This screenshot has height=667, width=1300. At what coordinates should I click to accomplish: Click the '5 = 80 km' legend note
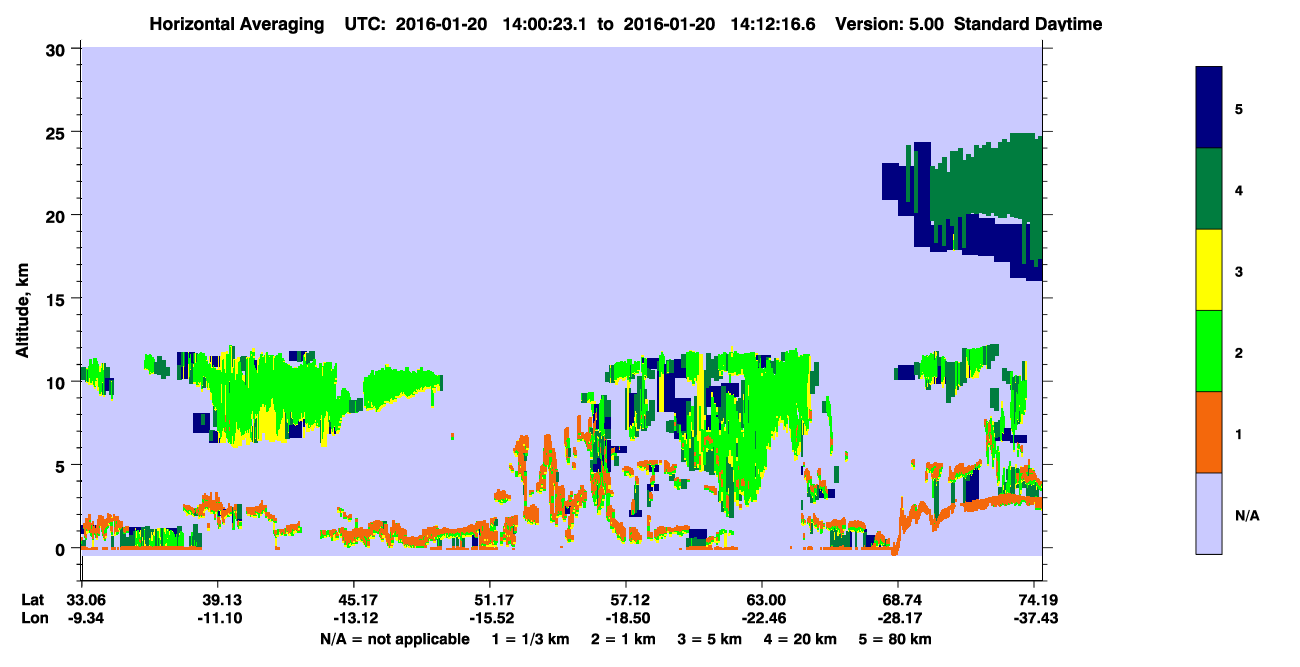click(896, 639)
